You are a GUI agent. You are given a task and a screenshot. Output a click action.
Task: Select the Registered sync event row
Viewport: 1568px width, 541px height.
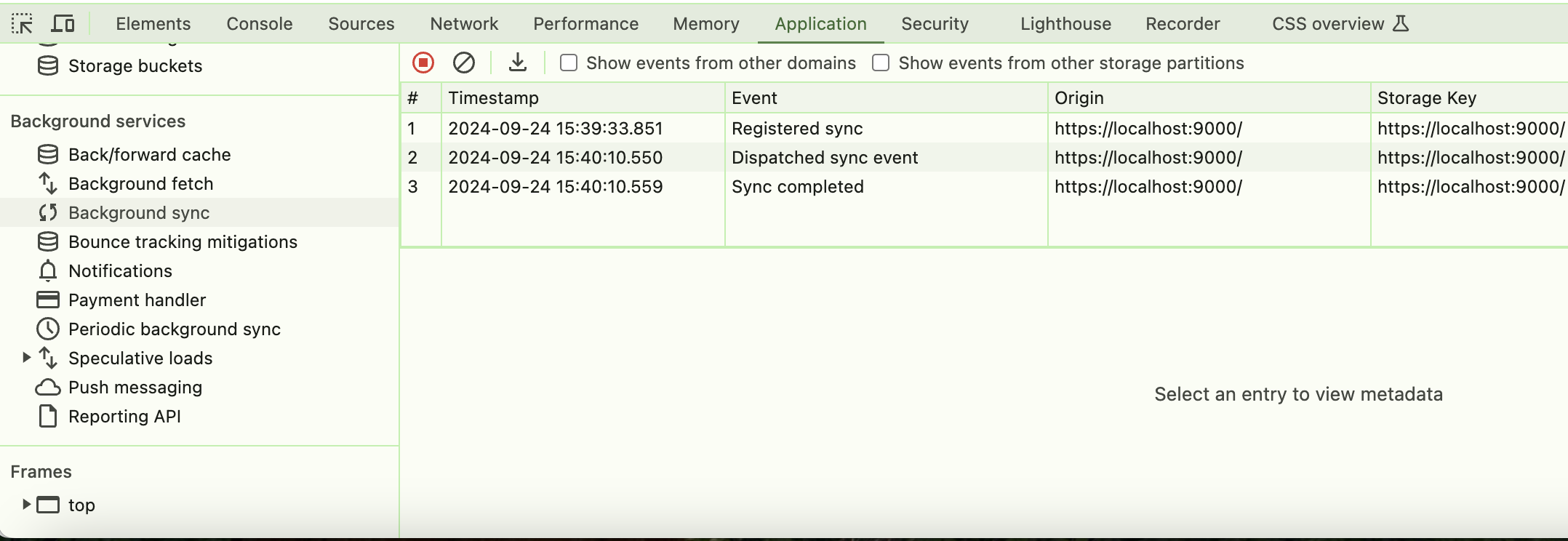coord(984,129)
